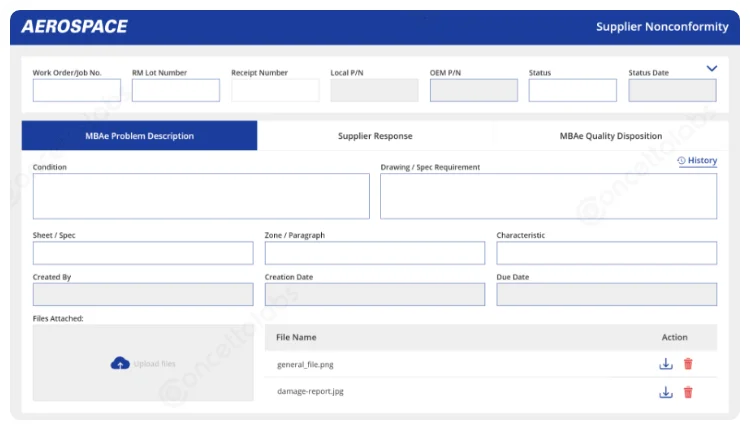Image resolution: width=750 pixels, height=430 pixels.
Task: Click the Sheet / Spec field
Action: coord(143,253)
